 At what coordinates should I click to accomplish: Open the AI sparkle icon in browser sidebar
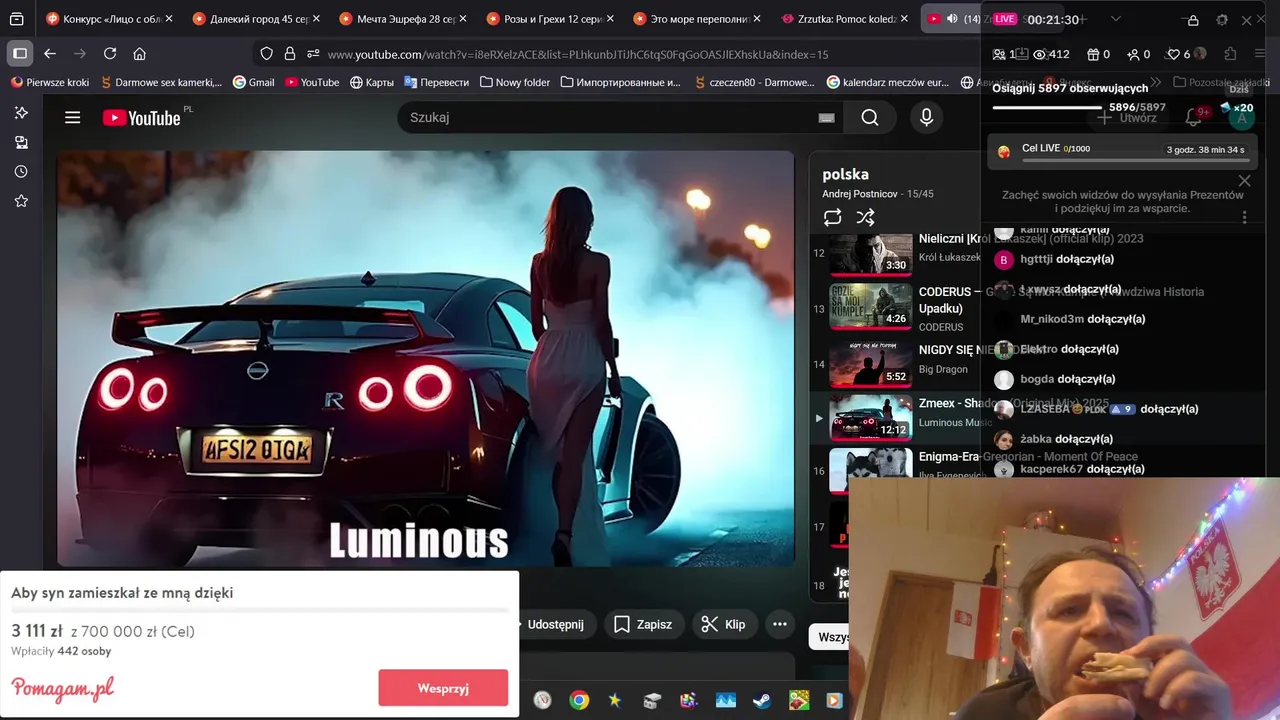coord(21,113)
